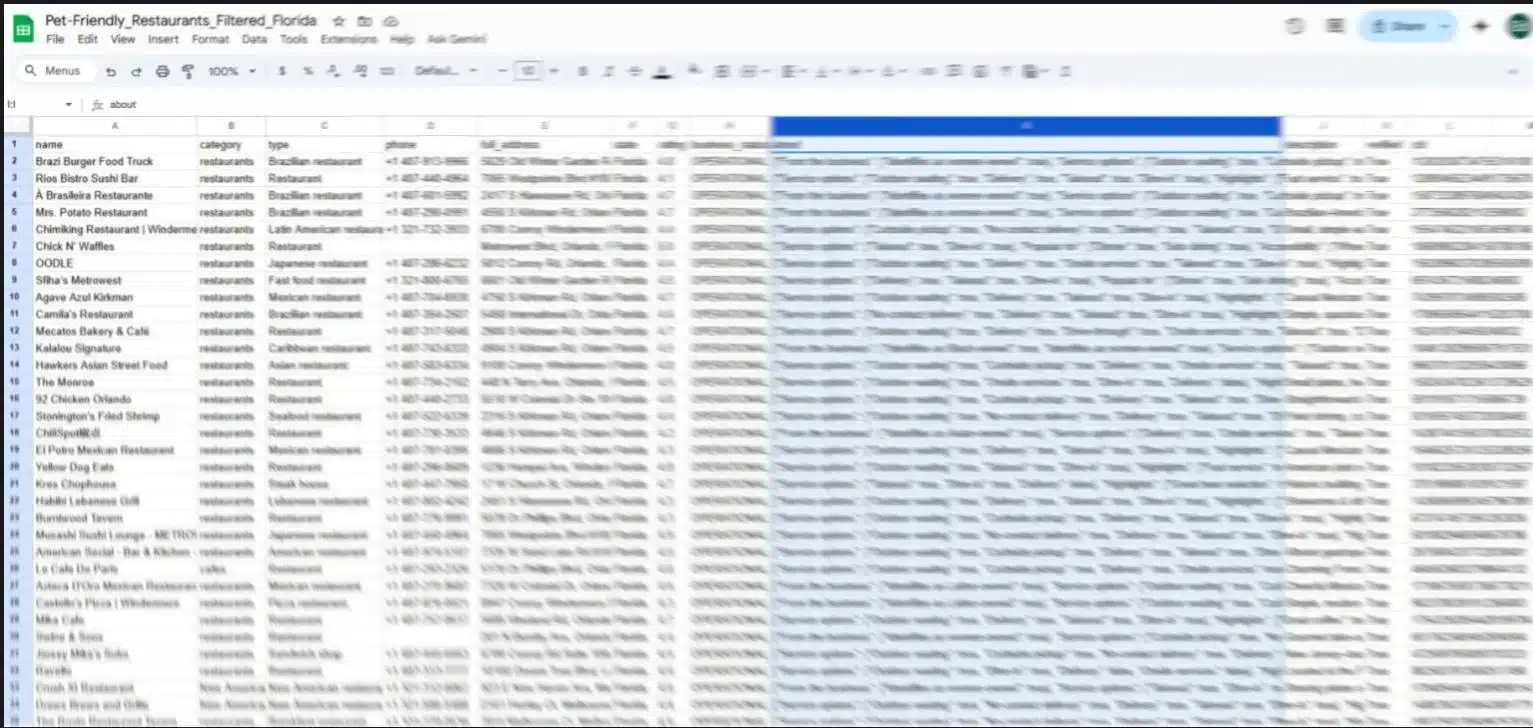Toggle bold formatting in toolbar
Screen dimensions: 1533x728
pyautogui.click(x=581, y=72)
